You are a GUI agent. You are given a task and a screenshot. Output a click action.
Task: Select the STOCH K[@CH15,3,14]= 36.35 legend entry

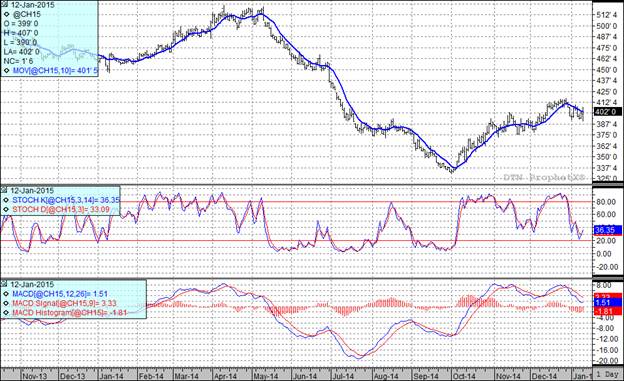tap(66, 200)
